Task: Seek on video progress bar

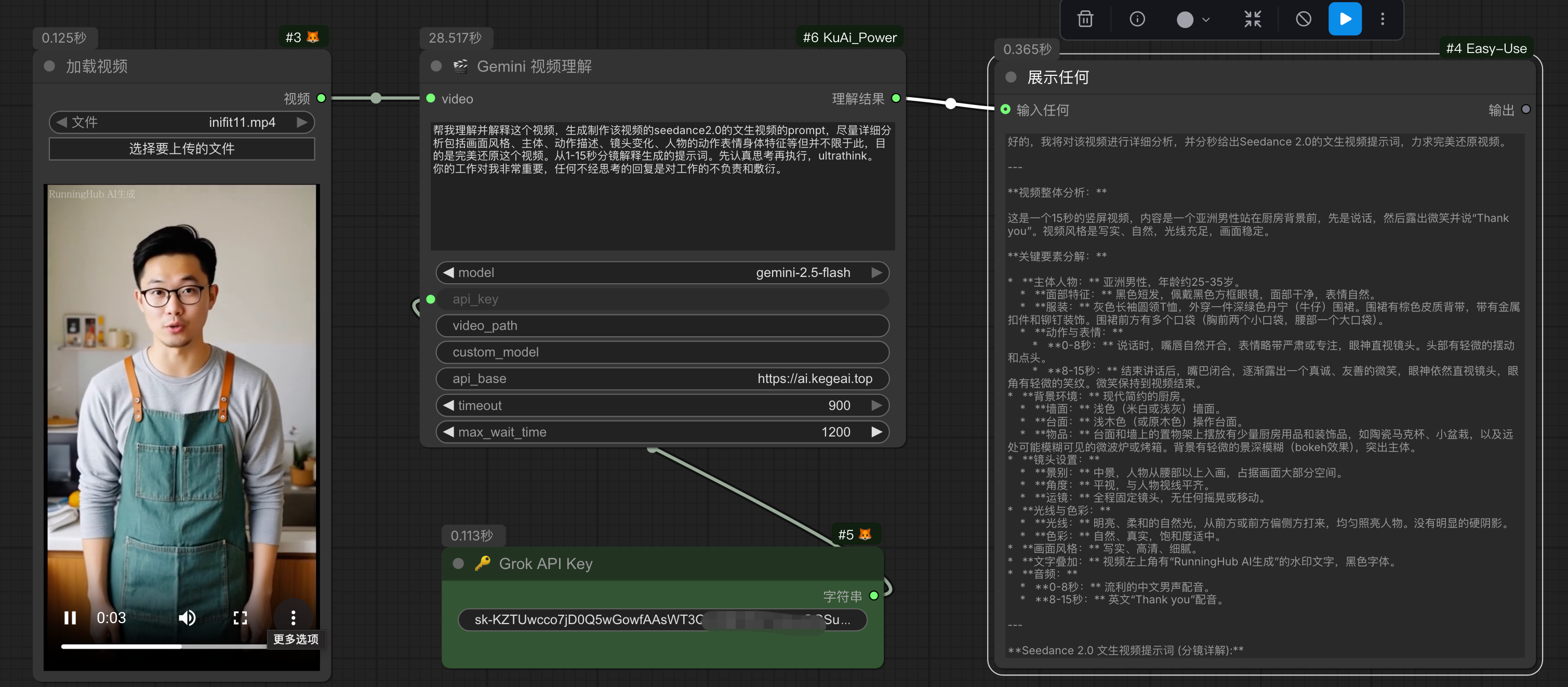Action: (182, 647)
